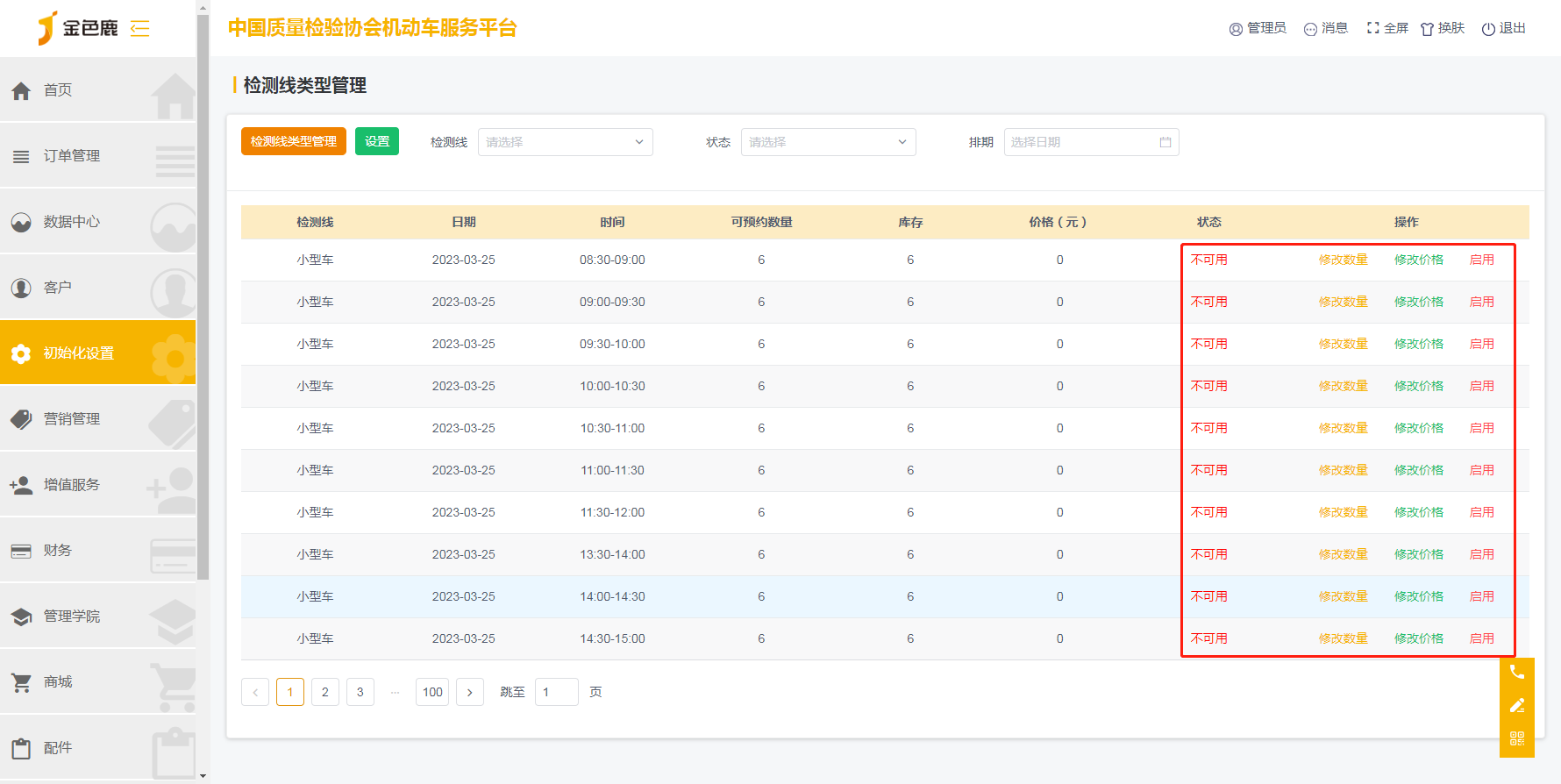This screenshot has height=784, width=1561.
Task: Click the 价格（元） column header
Action: 1058,222
